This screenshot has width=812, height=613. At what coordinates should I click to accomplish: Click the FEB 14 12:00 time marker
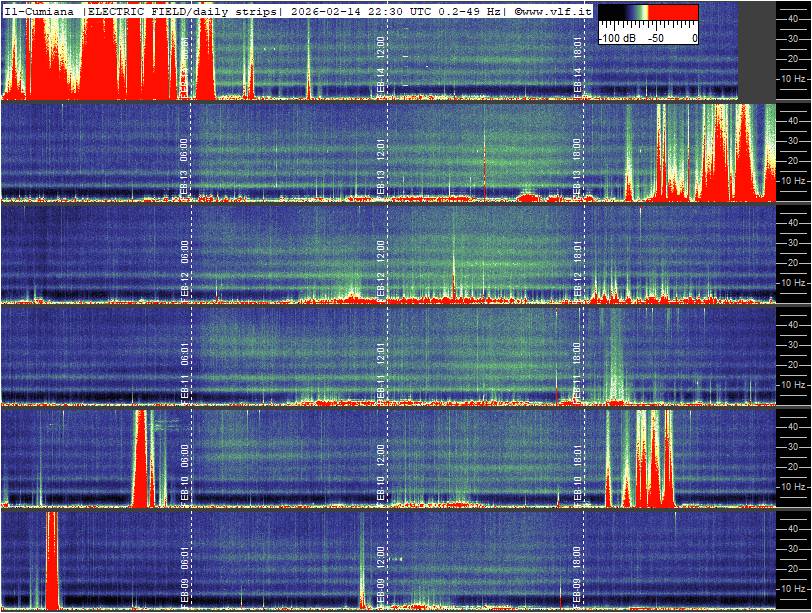tap(381, 67)
